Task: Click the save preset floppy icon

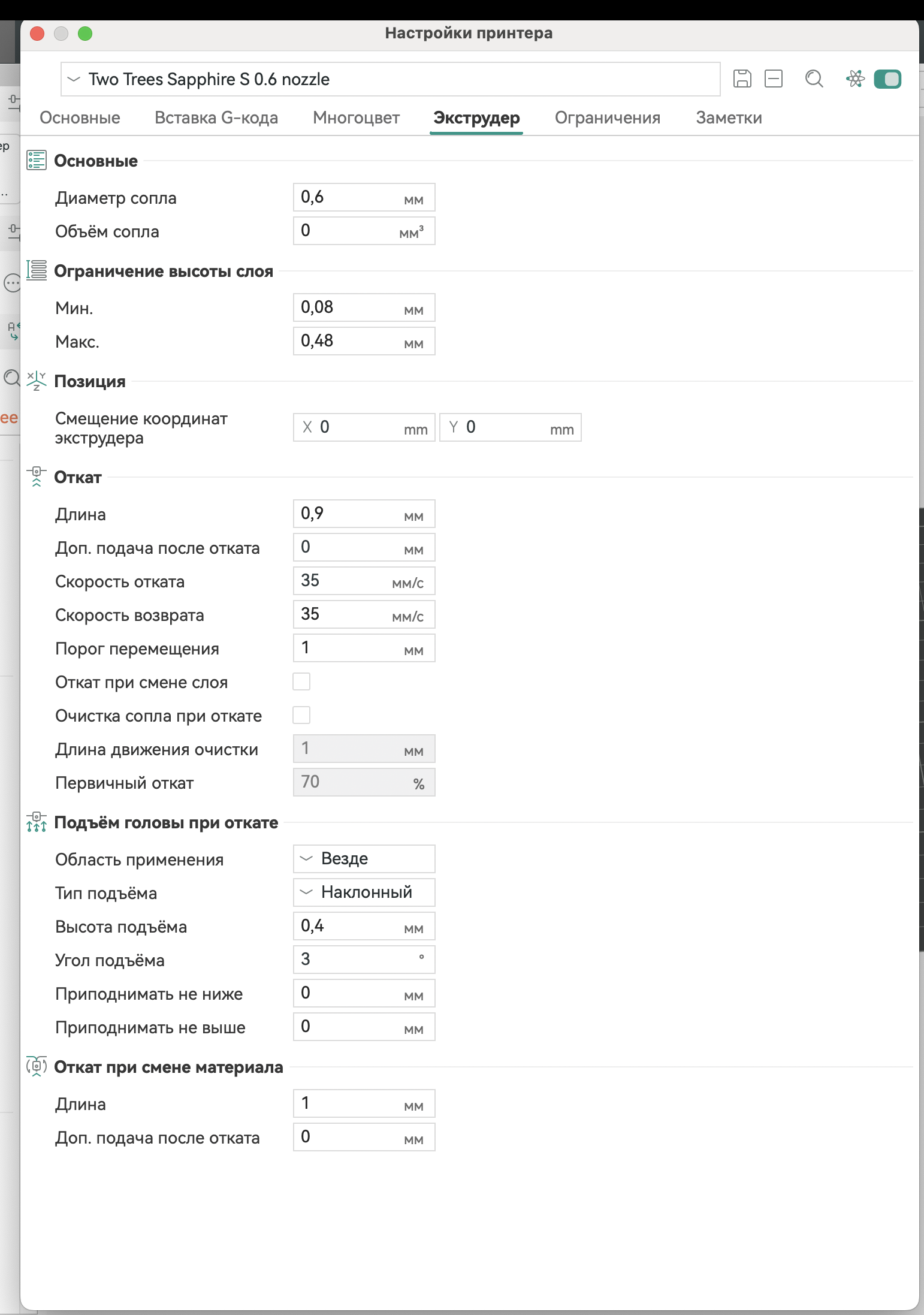Action: (x=742, y=79)
